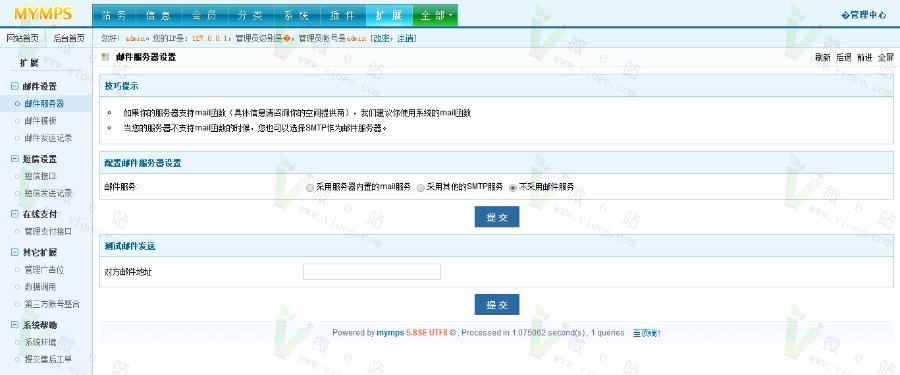Collapse the 邮件设置 sidebar section
Viewport: 900px width, 375px height.
point(15,86)
